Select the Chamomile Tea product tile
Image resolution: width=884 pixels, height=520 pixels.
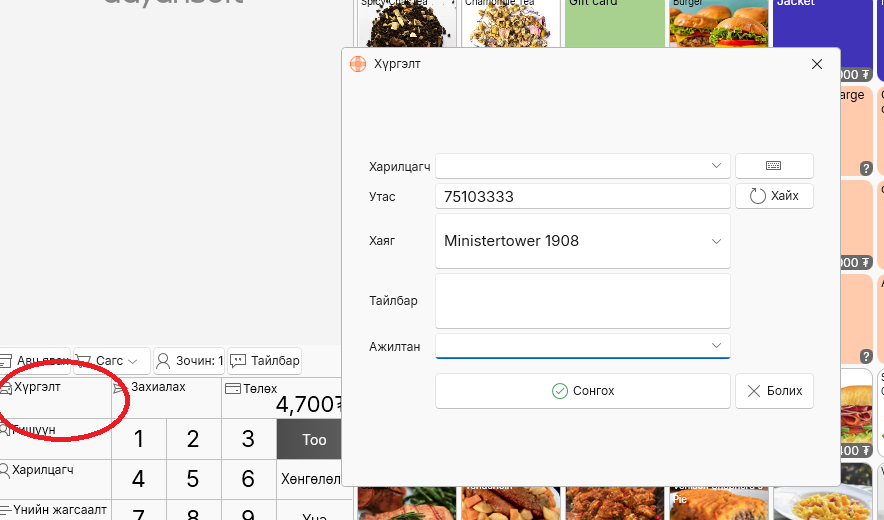click(511, 23)
